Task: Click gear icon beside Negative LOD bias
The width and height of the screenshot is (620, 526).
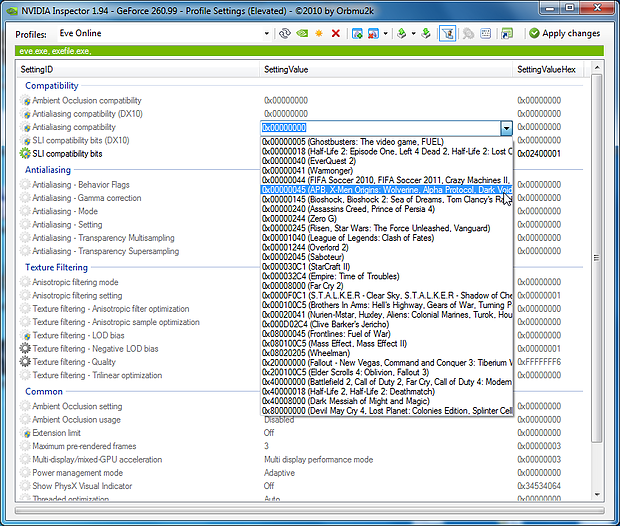Action: [x=25, y=348]
